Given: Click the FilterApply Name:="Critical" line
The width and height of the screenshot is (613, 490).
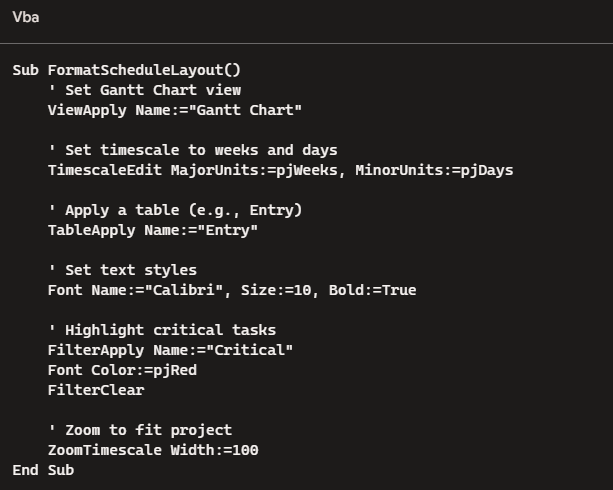Looking at the screenshot, I should tap(170, 350).
